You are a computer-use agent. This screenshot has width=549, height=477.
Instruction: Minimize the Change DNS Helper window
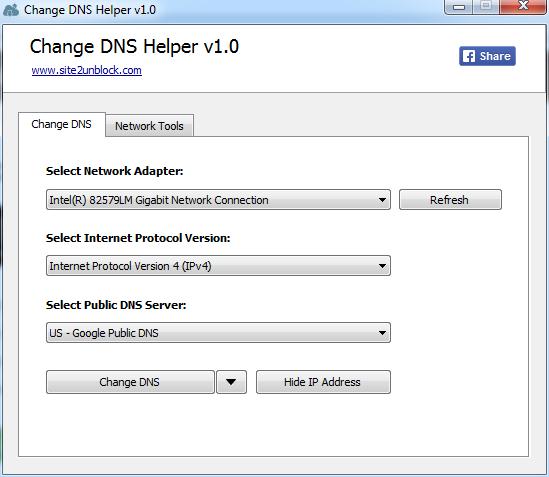pyautogui.click(x=459, y=7)
